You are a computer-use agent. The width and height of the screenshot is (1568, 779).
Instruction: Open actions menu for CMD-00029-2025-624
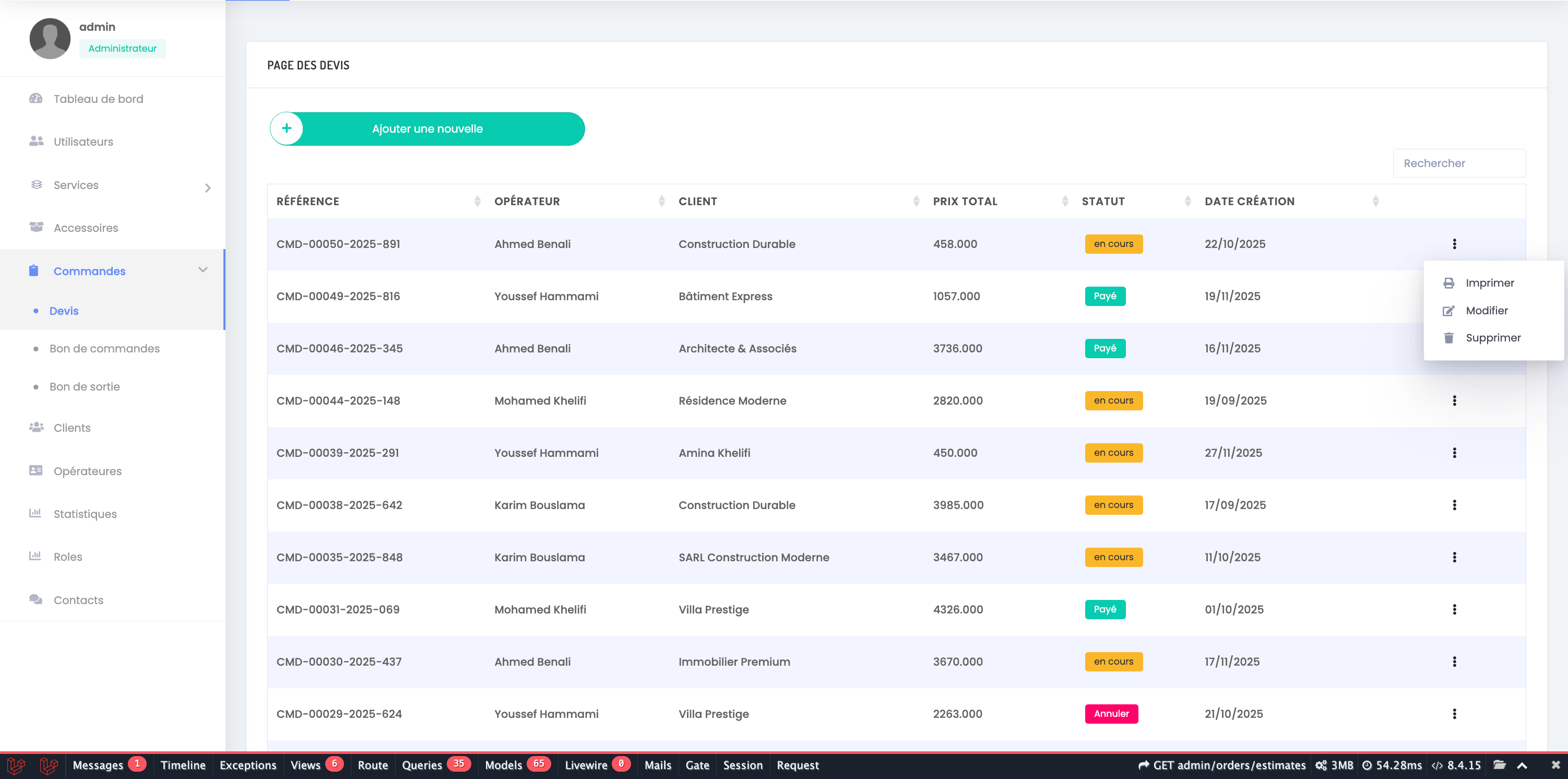point(1454,714)
